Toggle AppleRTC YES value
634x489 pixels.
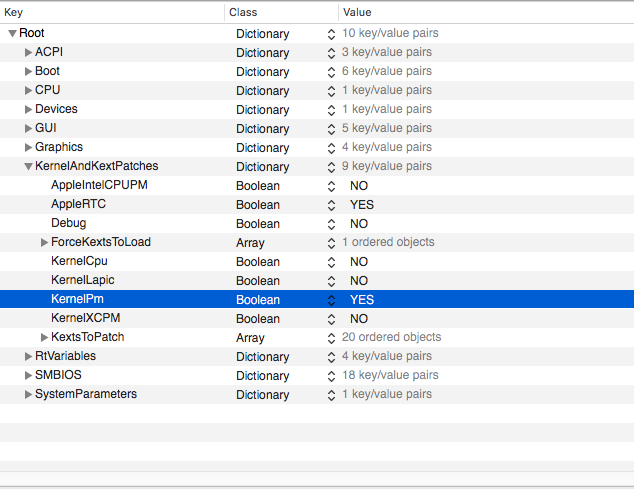click(362, 205)
